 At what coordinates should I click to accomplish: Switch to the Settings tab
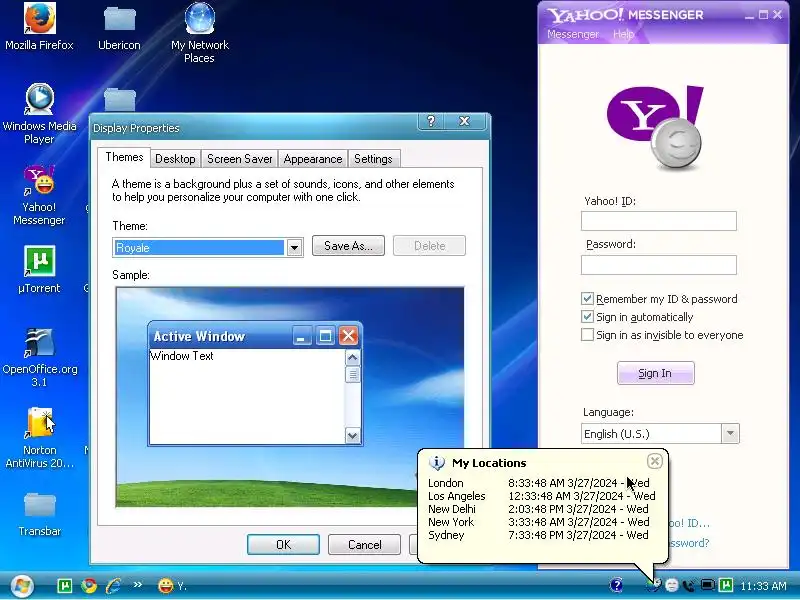point(373,159)
